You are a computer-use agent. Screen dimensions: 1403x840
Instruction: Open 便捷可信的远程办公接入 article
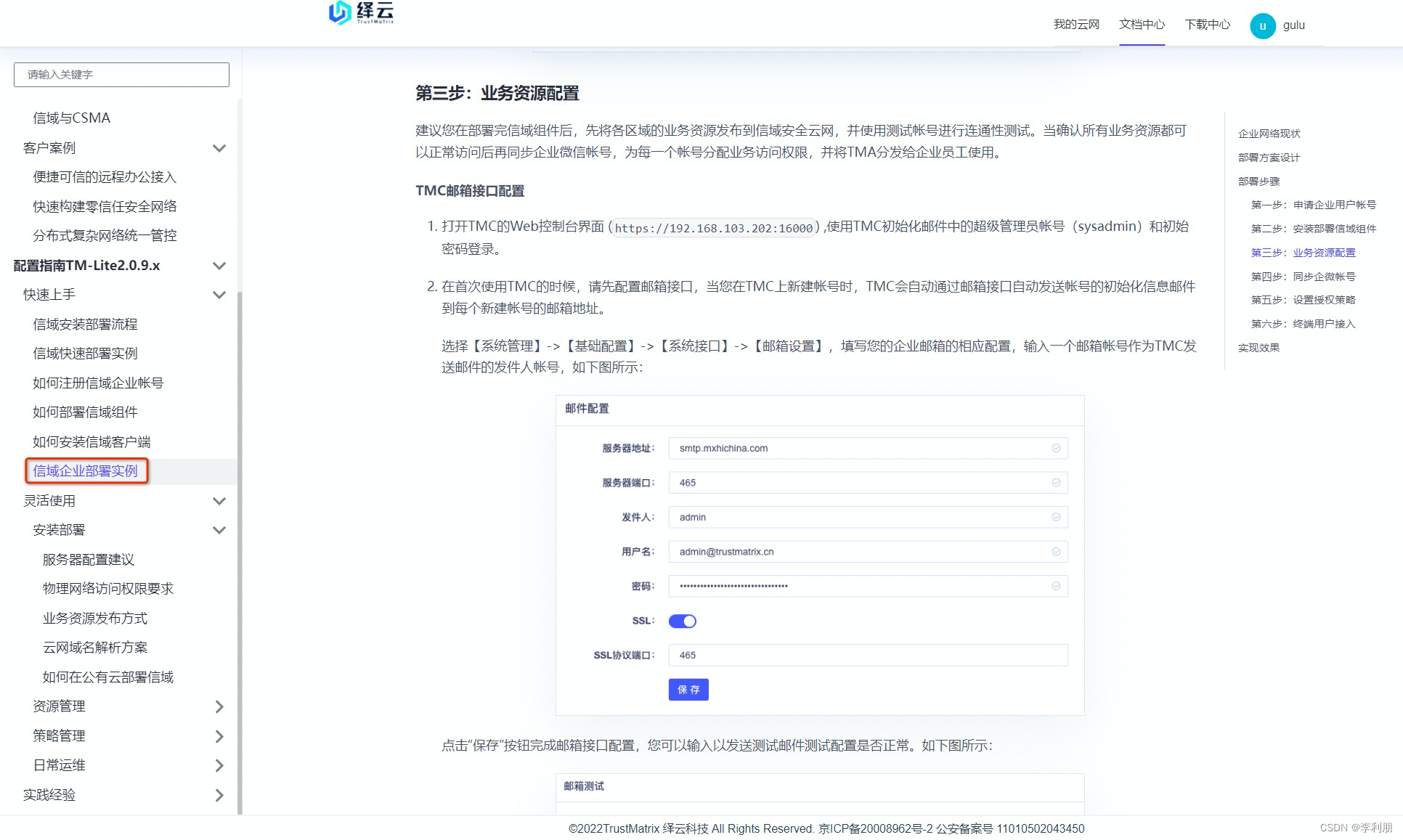pyautogui.click(x=105, y=177)
